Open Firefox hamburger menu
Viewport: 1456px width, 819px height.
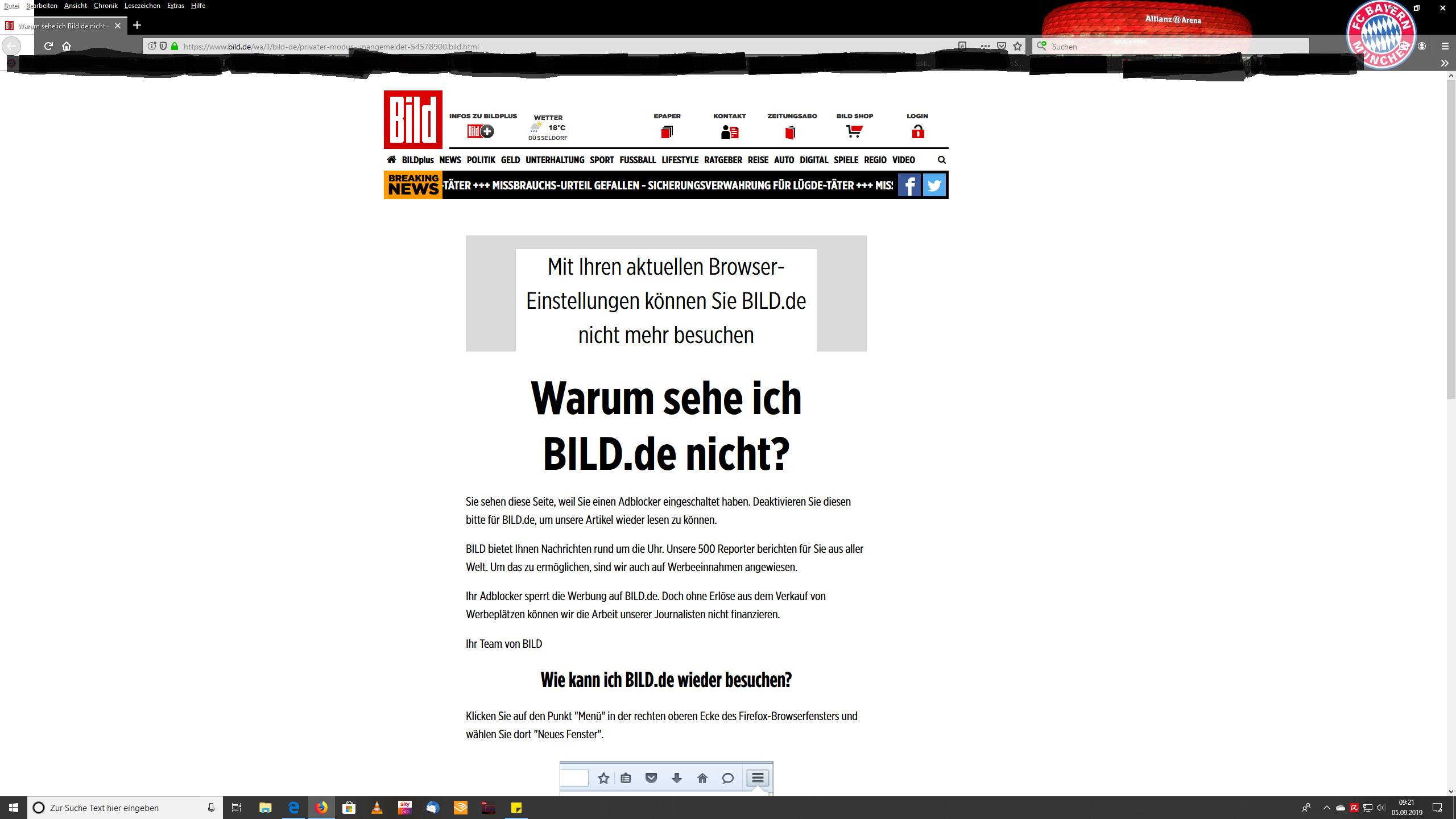[x=1445, y=46]
